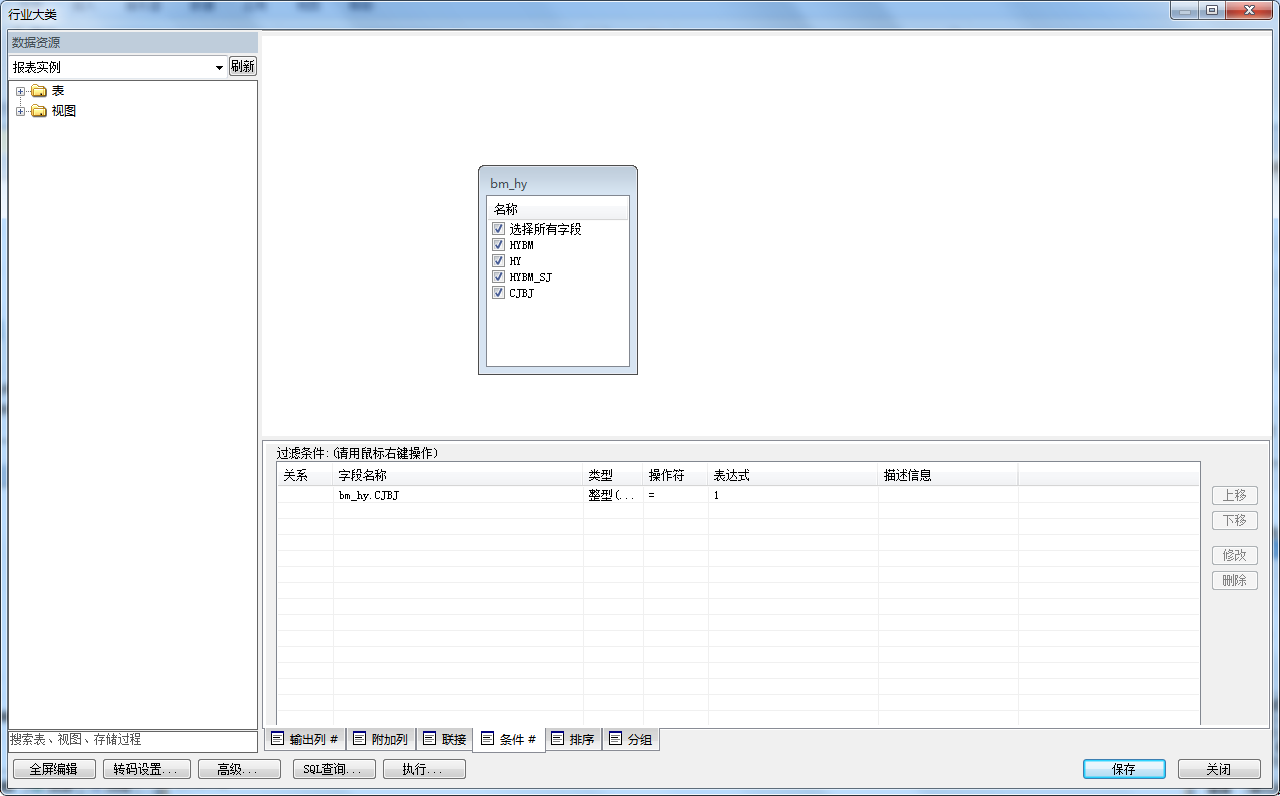Toggle the HYBM_SJ field checkbox
Image resolution: width=1280 pixels, height=796 pixels.
[x=498, y=277]
